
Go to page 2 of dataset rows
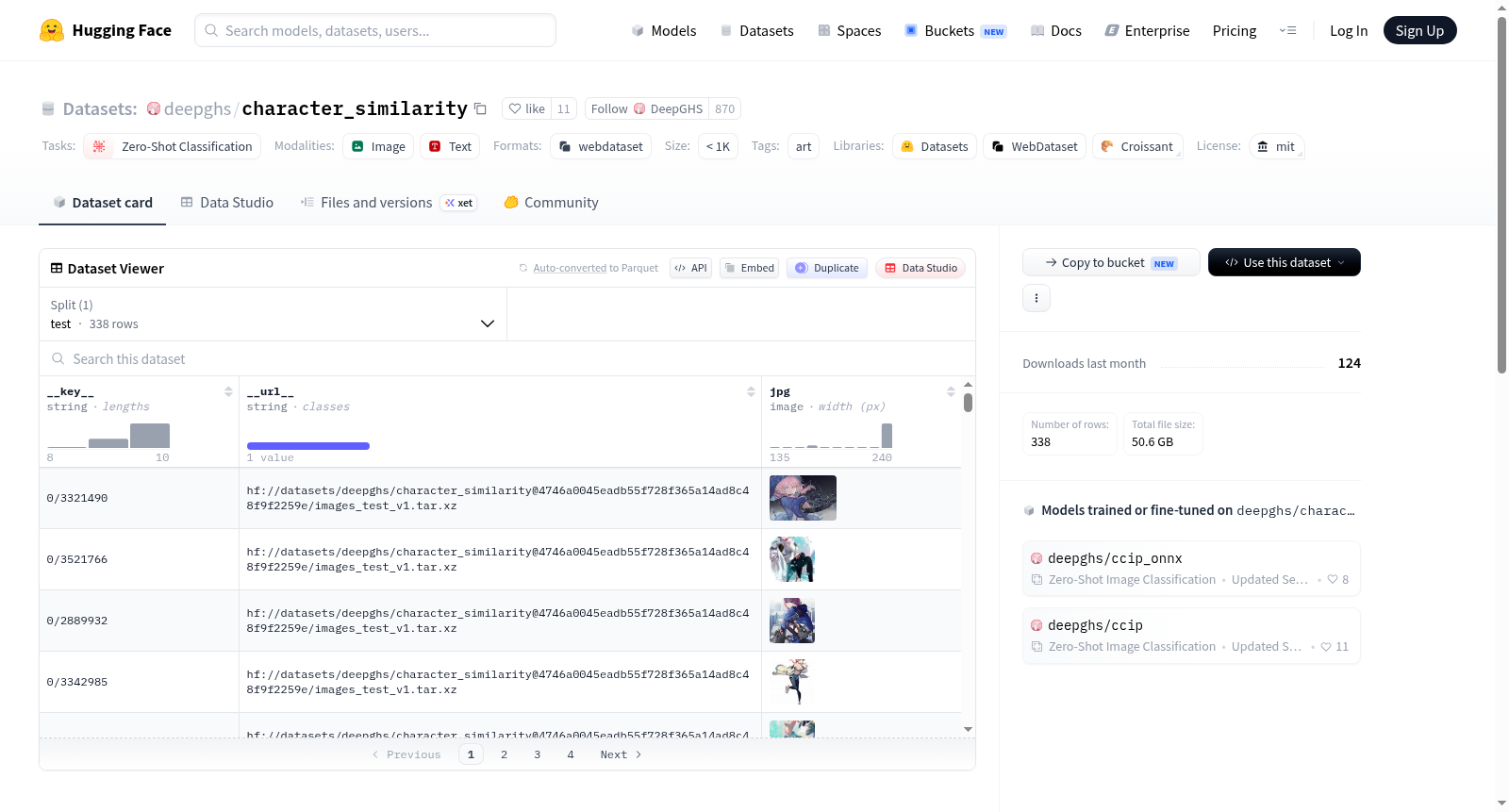[505, 754]
